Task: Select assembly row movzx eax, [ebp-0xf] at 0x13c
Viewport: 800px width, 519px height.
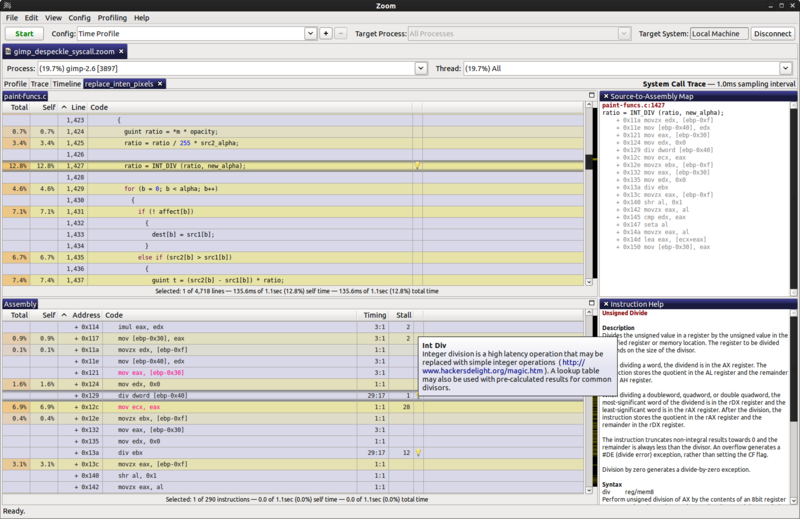Action: (293, 464)
